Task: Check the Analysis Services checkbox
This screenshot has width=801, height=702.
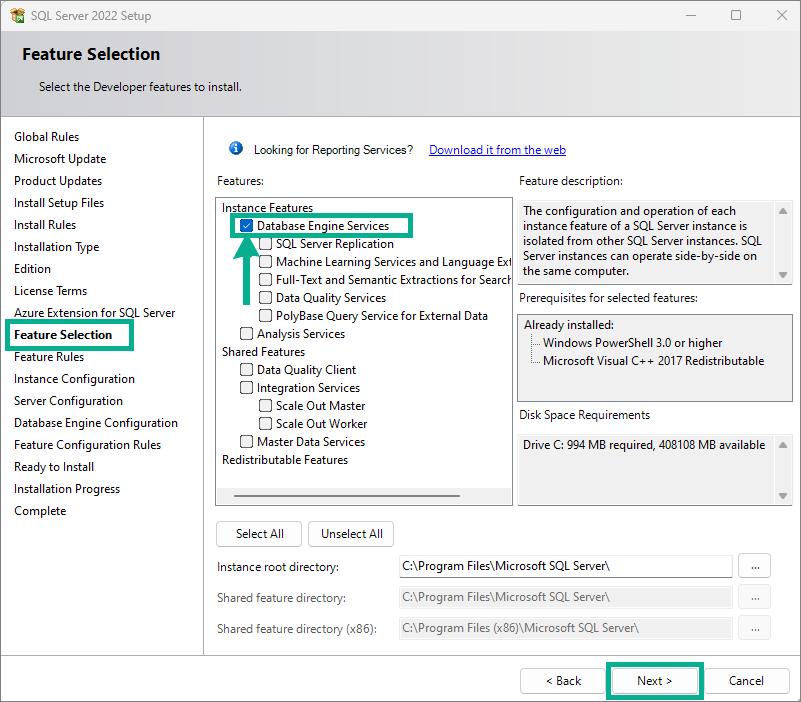Action: click(246, 334)
